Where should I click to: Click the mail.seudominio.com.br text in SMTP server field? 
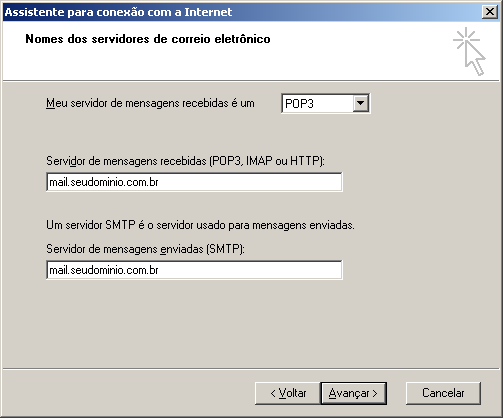click(104, 270)
